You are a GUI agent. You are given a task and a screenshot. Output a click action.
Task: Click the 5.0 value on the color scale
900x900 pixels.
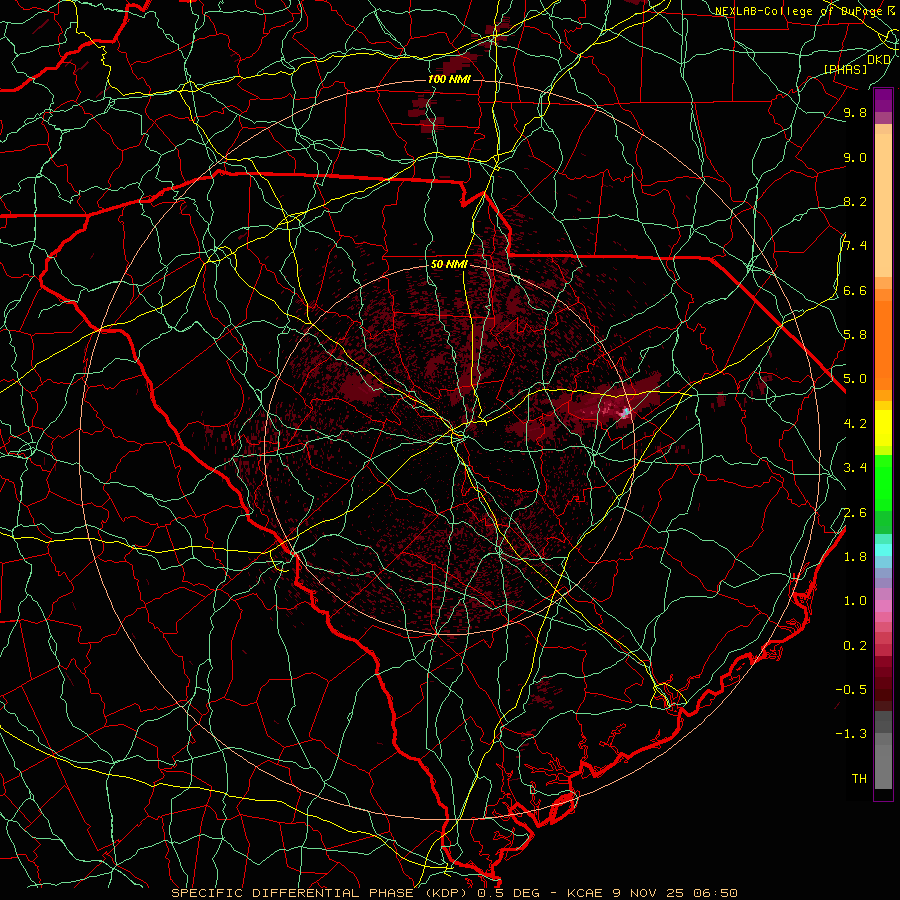tap(855, 379)
